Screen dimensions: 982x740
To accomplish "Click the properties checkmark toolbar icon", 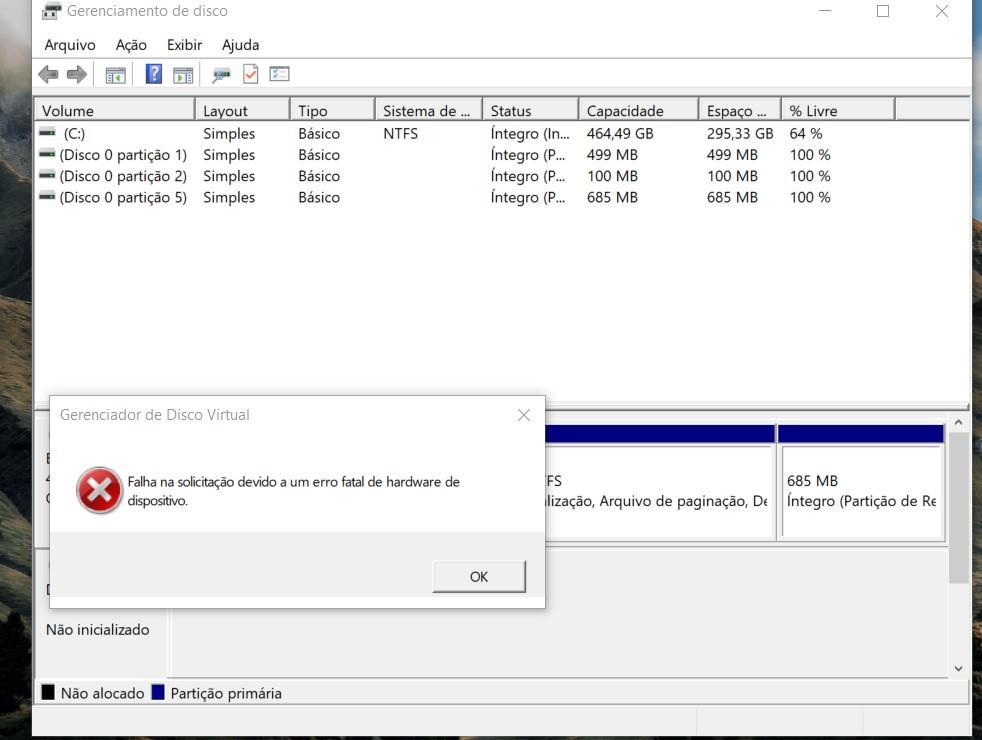I will click(x=251, y=74).
